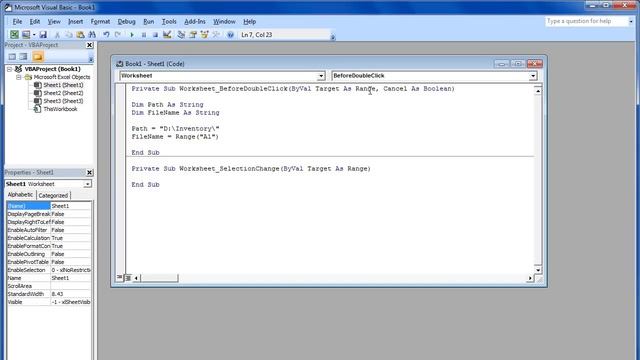The width and height of the screenshot is (640, 360).
Task: Click the EnableAutoFilter False value
Action: pyautogui.click(x=71, y=230)
